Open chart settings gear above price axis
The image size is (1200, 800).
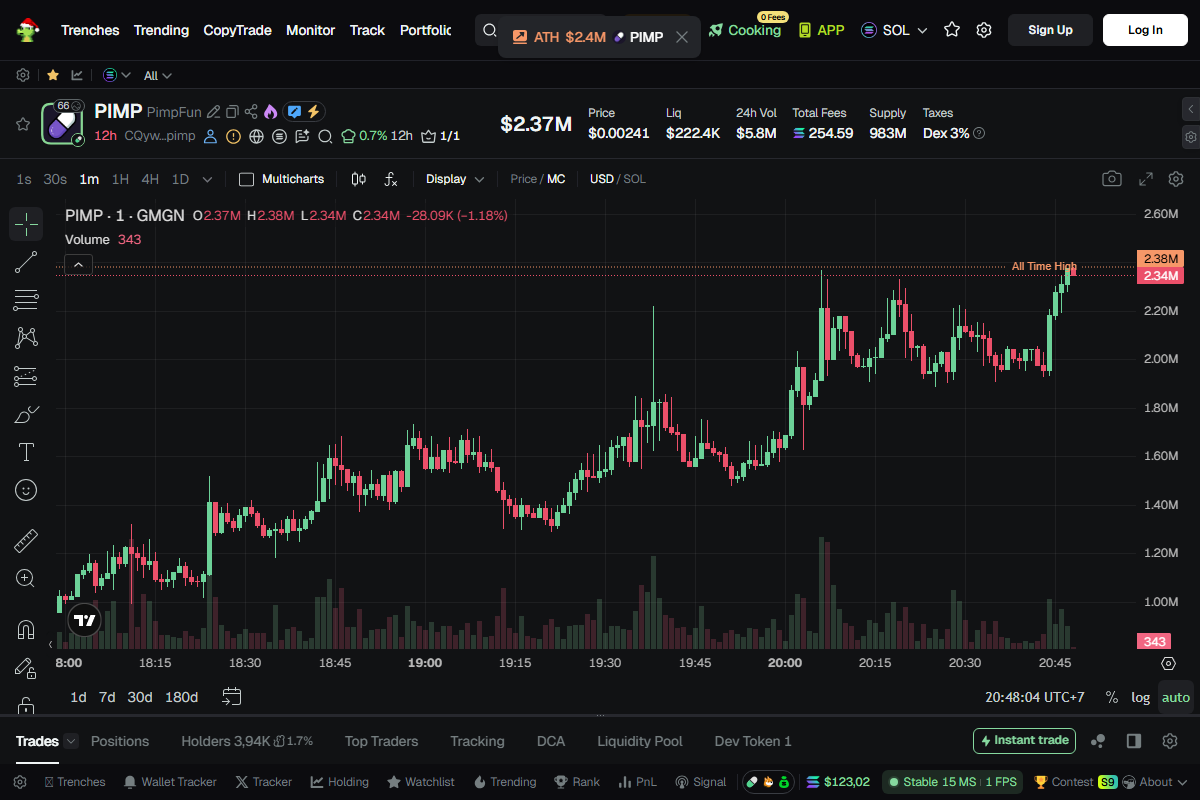pyautogui.click(x=1176, y=179)
